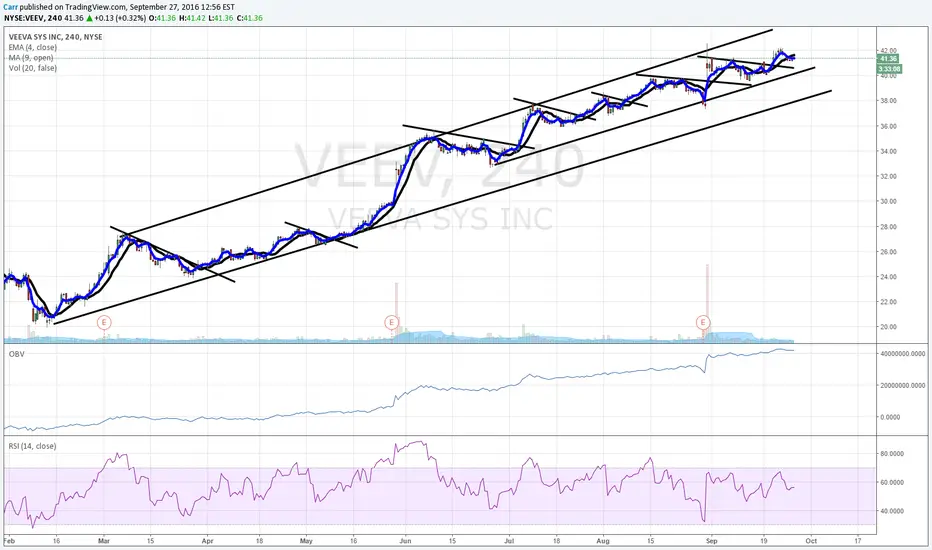Viewport: 932px width, 550px height.
Task: Click the Sep label on the time axis
Action: tap(711, 541)
